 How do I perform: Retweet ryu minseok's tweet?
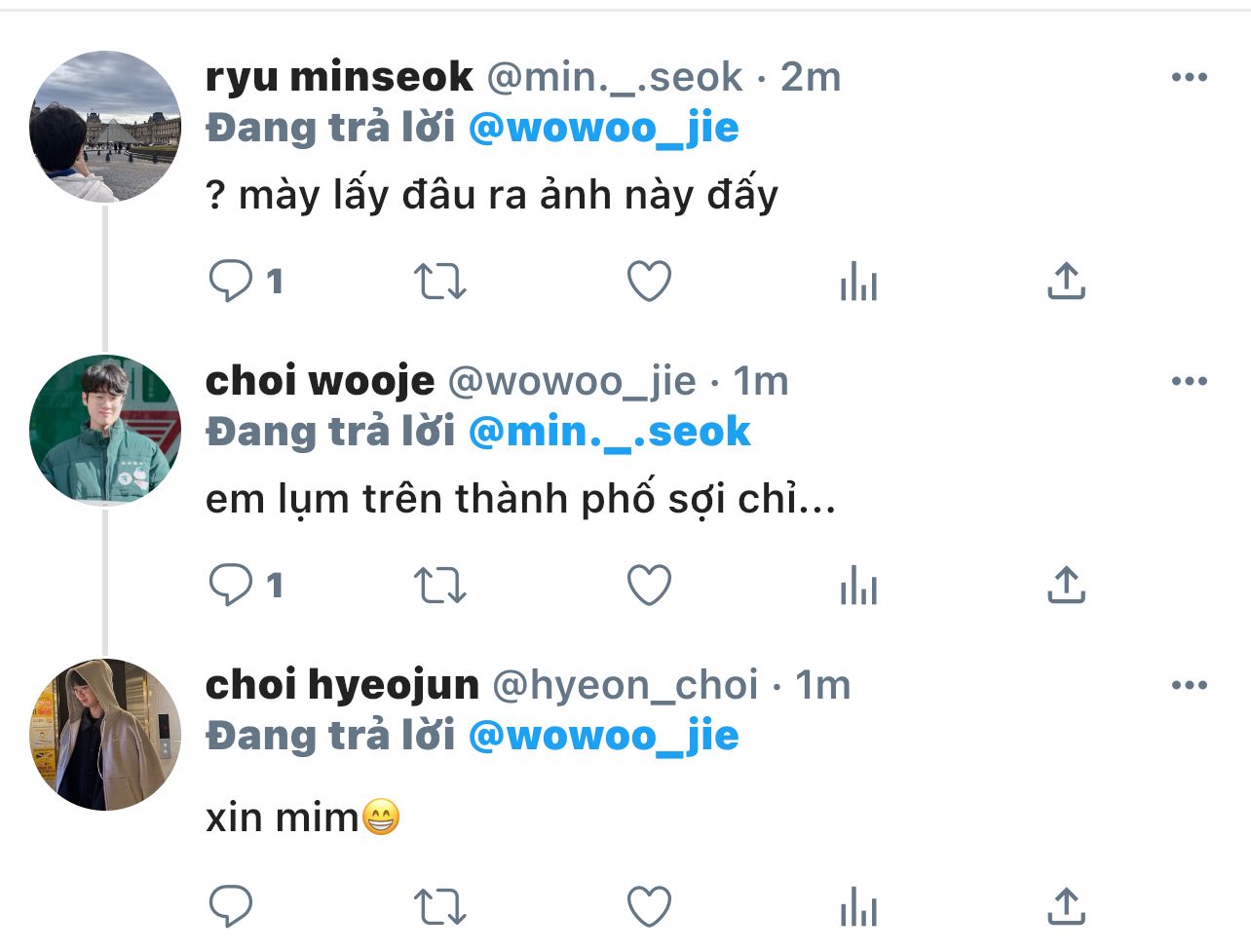click(440, 282)
